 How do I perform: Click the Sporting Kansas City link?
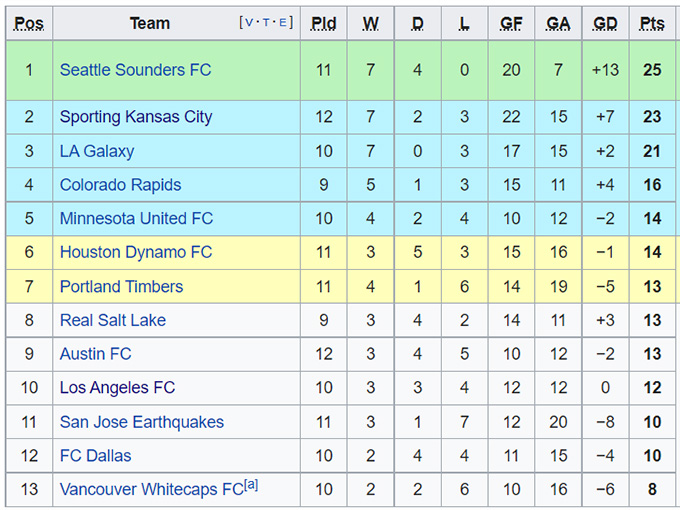(x=136, y=117)
